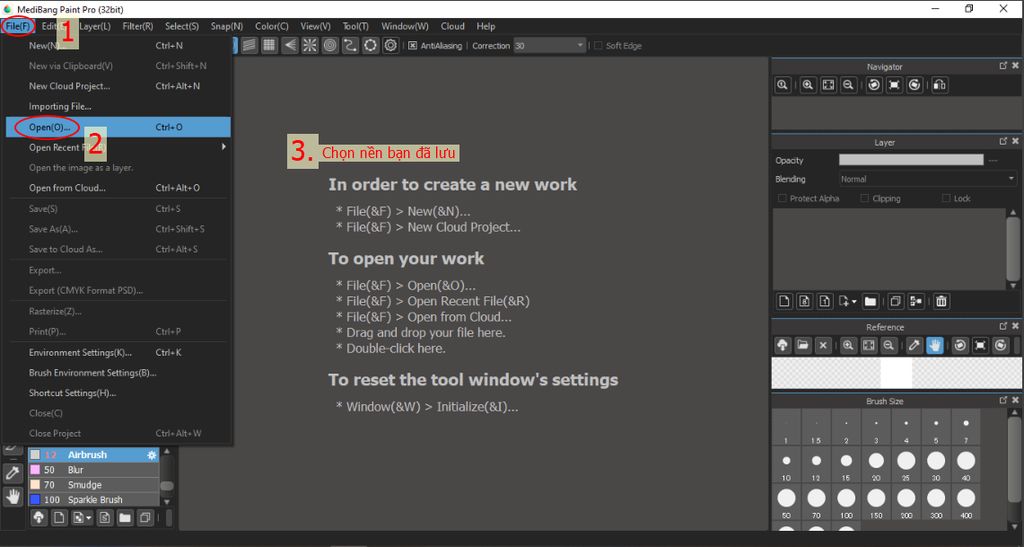
Task: Select the curve snap icon
Action: tap(350, 45)
